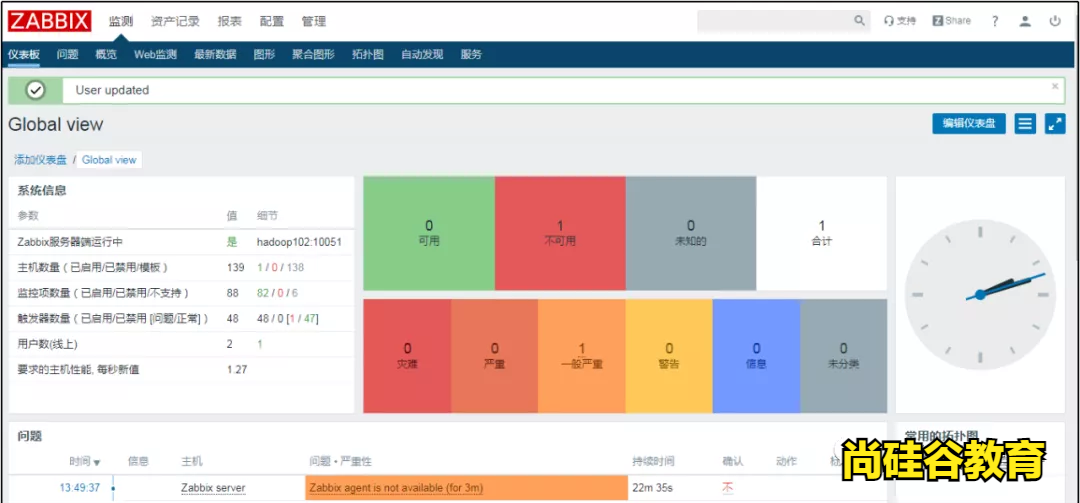Switch to the 拓扑图 submenu
Viewport: 1080px width, 503px height.
click(368, 55)
